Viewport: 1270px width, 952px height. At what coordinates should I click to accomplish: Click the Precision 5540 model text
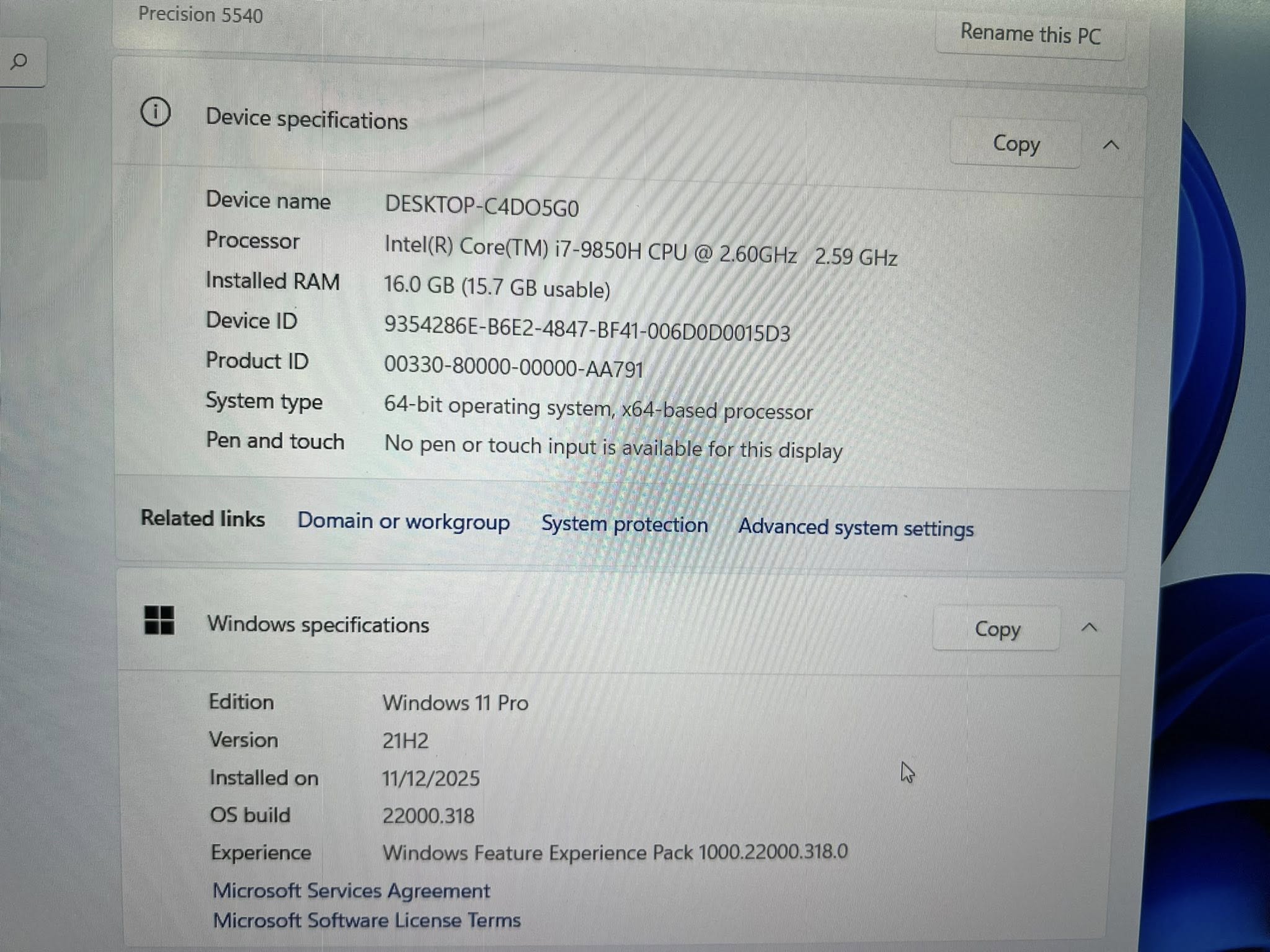click(200, 14)
